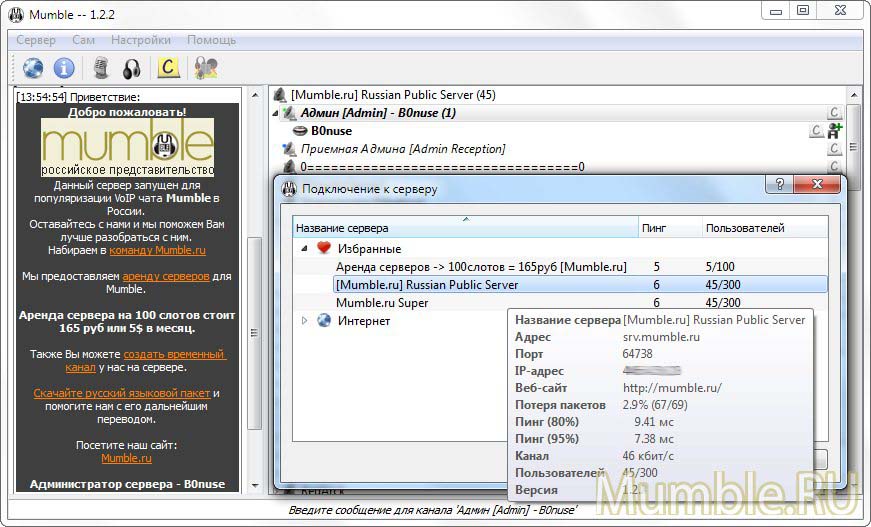Click the users icon in the toolbar
The image size is (871, 527).
tap(206, 68)
